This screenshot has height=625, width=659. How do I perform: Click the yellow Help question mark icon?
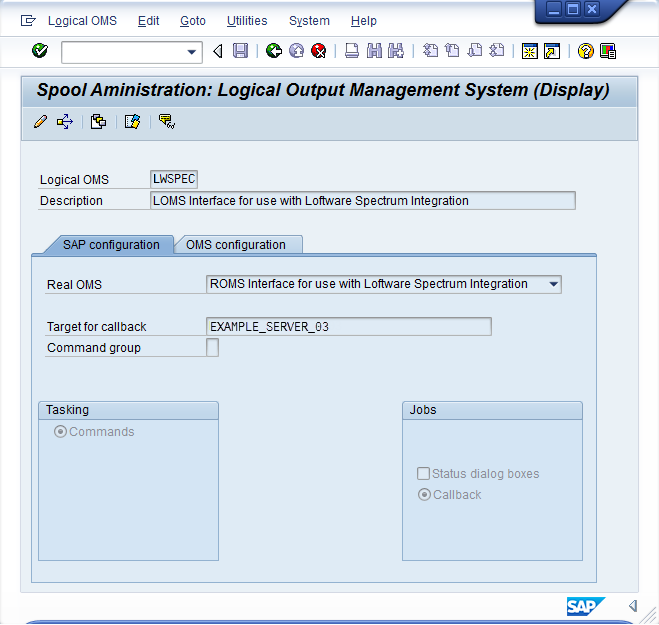click(x=585, y=51)
